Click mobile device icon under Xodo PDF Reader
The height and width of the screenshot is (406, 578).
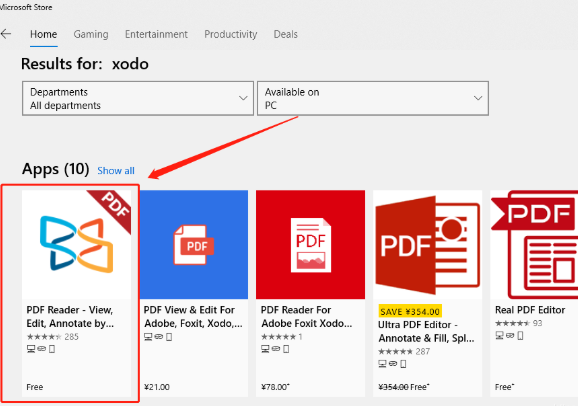pos(52,349)
